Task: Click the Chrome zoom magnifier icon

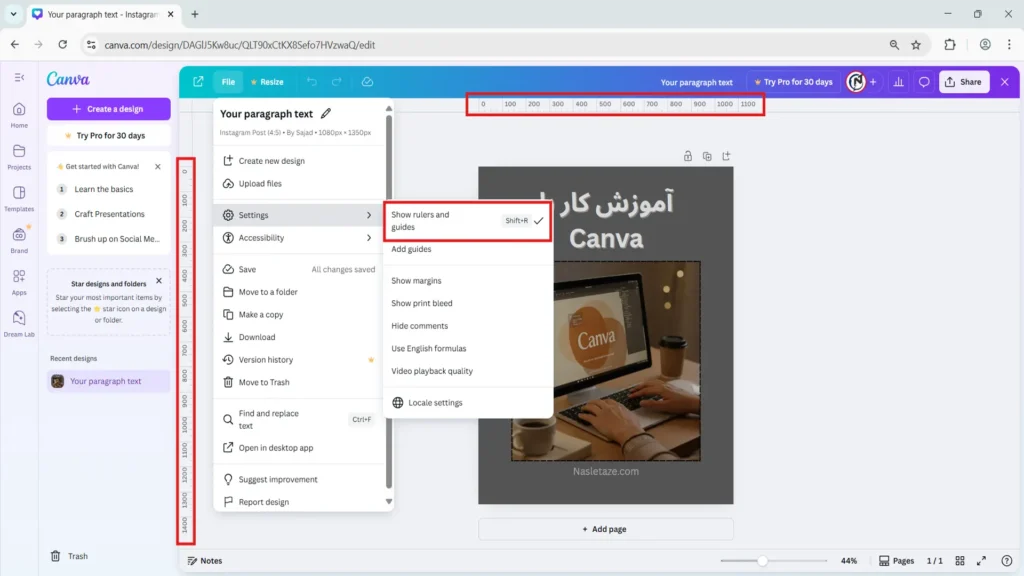Action: (894, 45)
